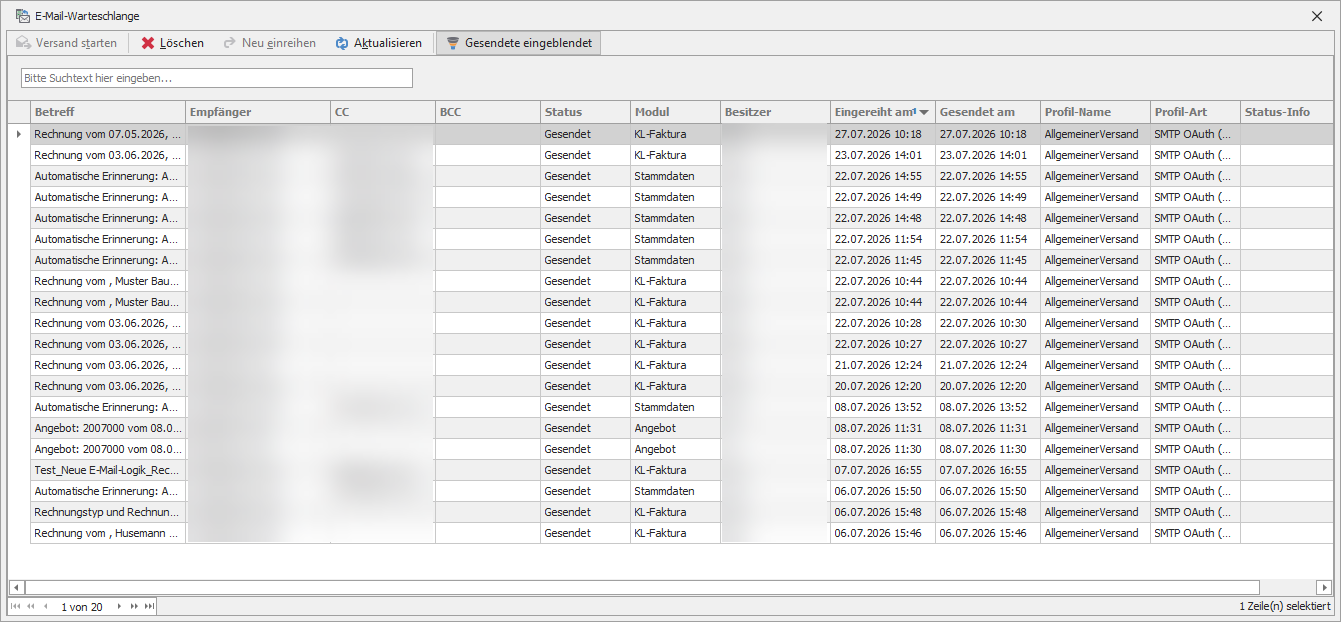Click the row indicator arrow of first row

18,134
